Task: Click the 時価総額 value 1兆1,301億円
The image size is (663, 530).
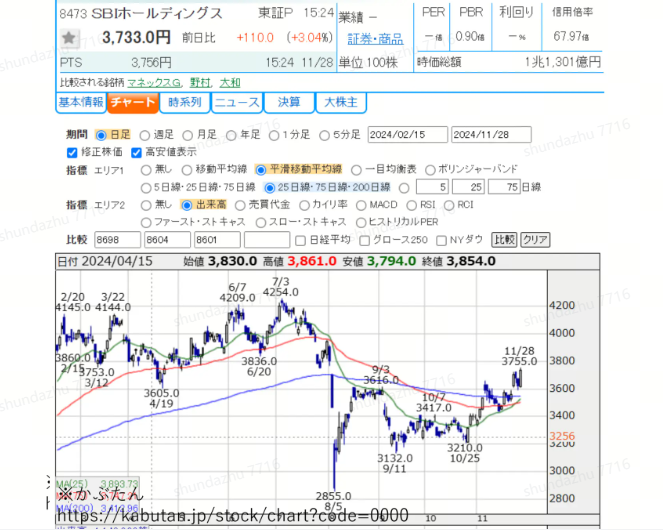Action: click(562, 62)
